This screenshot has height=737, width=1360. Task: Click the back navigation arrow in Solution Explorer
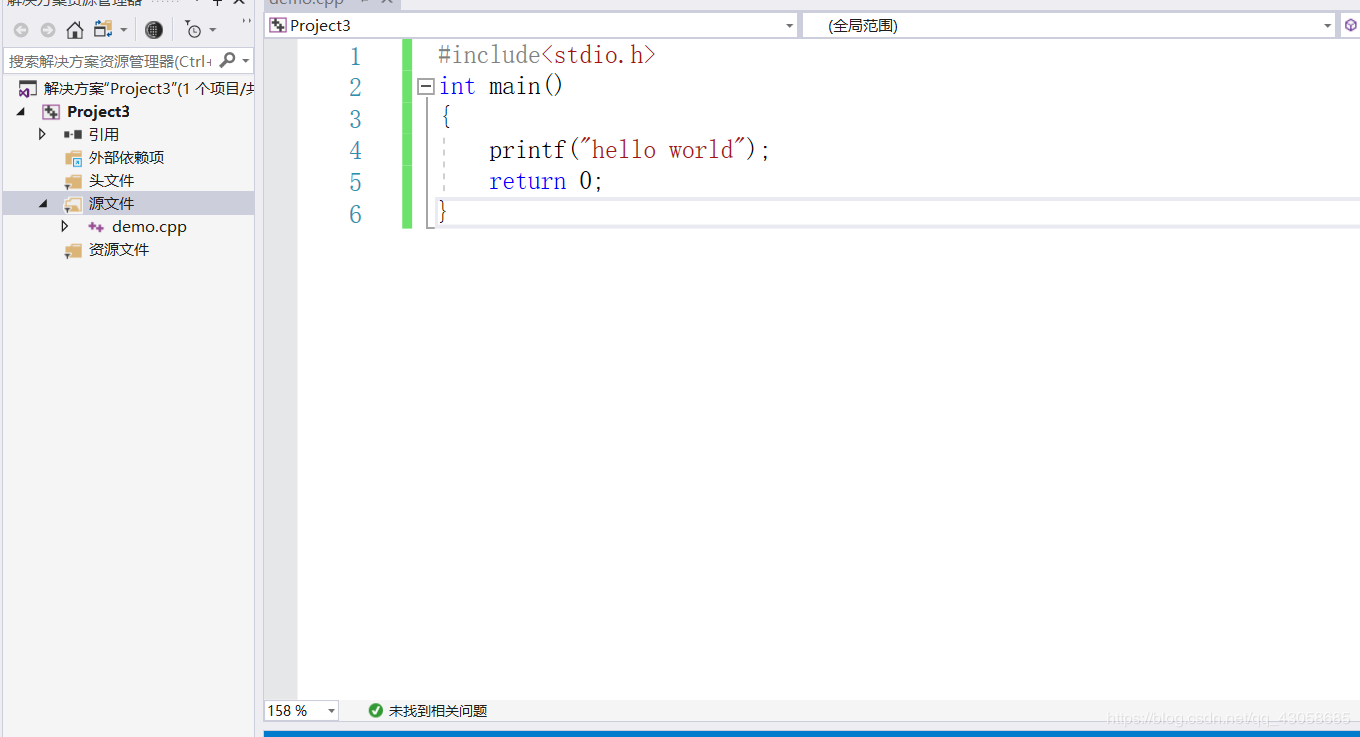[20, 29]
